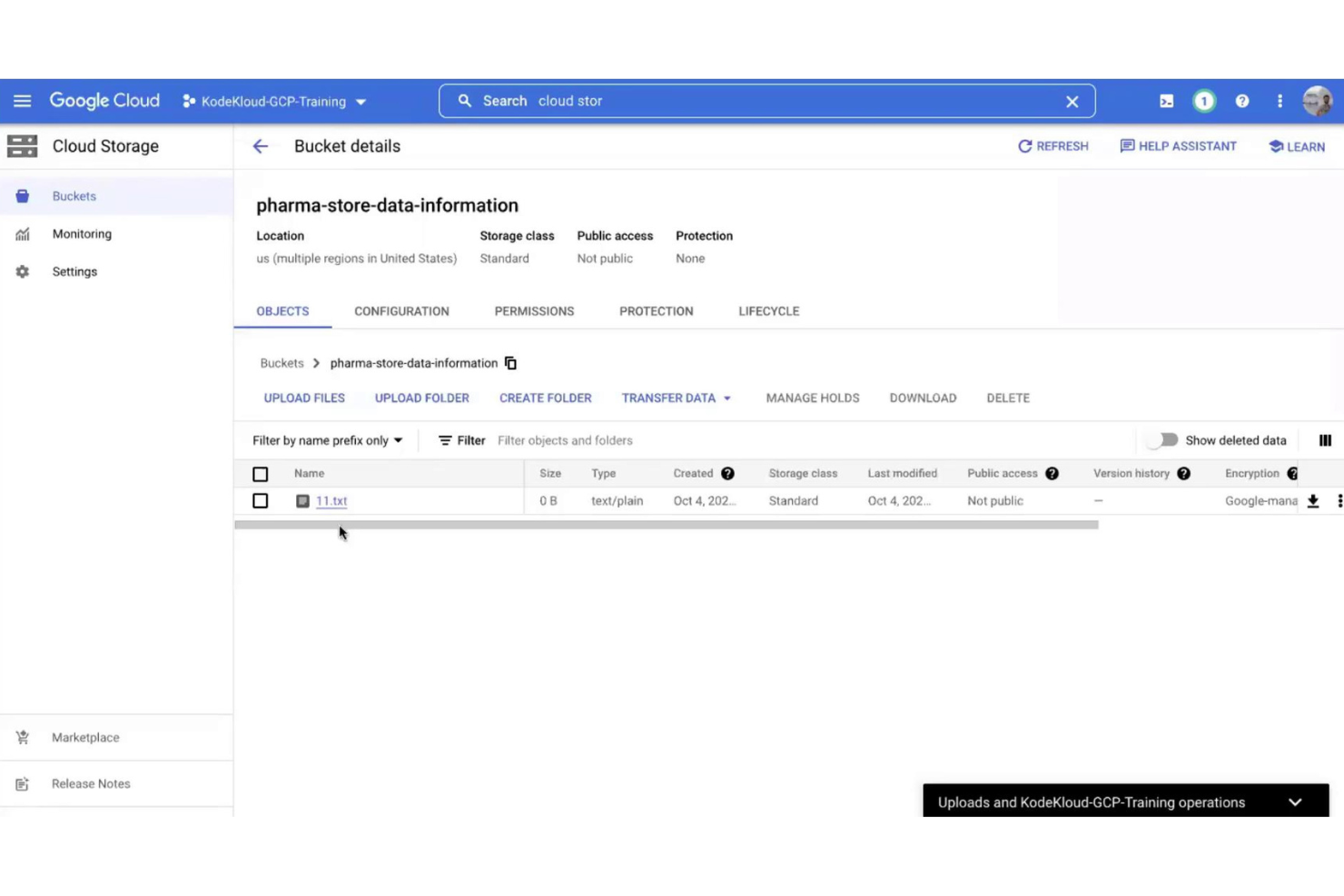Select all objects with header checkbox
The height and width of the screenshot is (896, 1344).
tap(261, 473)
